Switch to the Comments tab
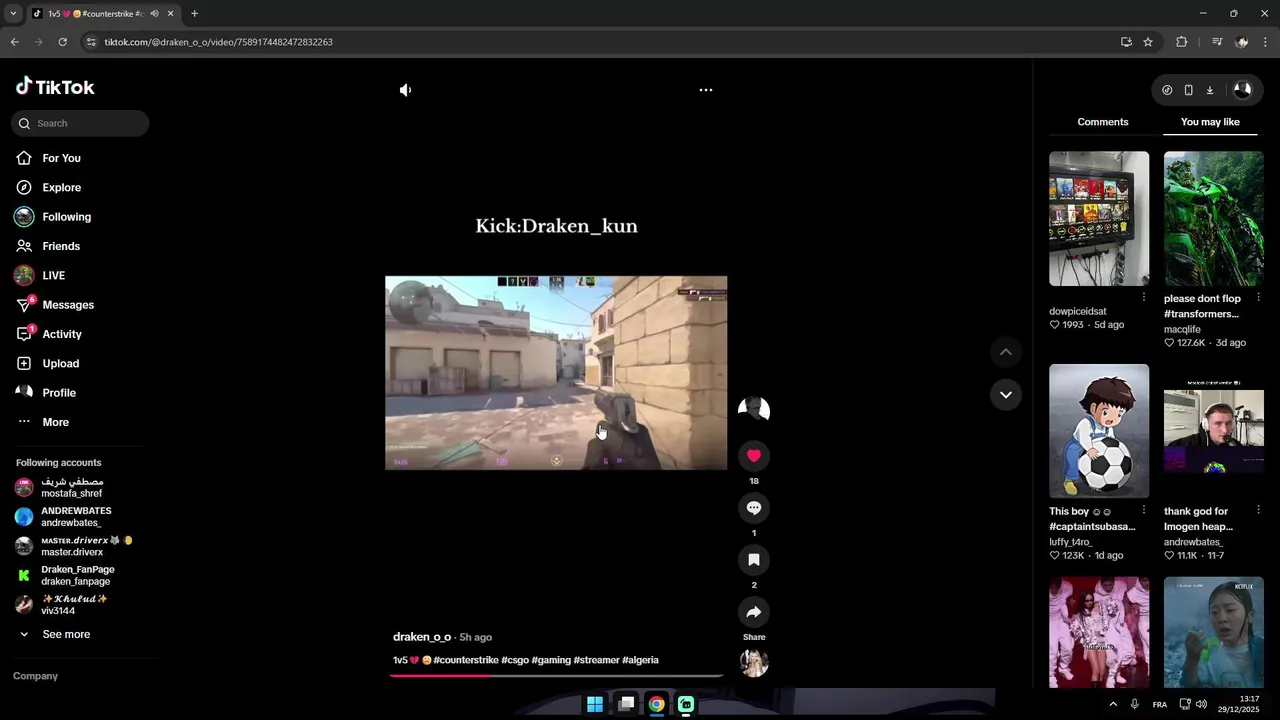The height and width of the screenshot is (720, 1280). click(x=1103, y=122)
